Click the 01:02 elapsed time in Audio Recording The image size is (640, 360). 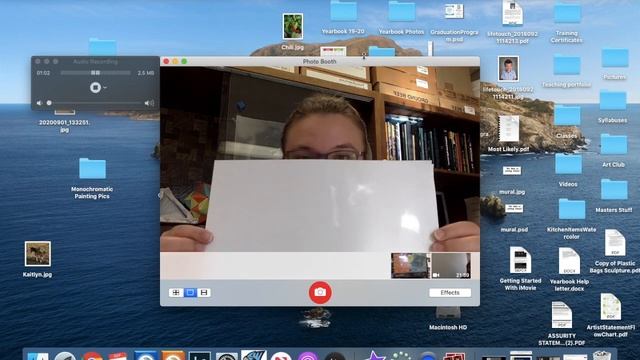43,73
